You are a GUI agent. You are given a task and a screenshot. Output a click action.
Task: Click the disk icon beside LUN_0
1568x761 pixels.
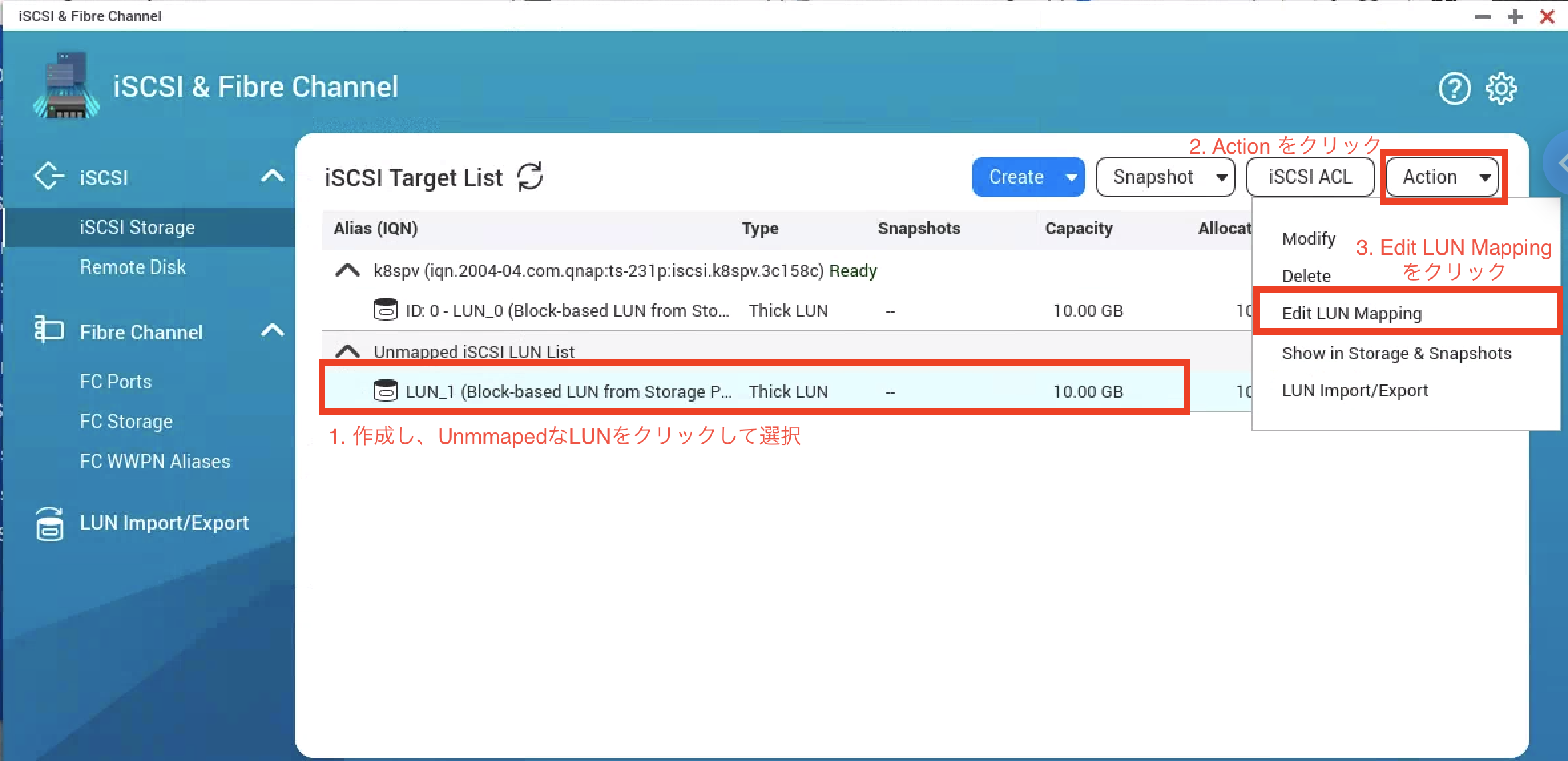(385, 310)
